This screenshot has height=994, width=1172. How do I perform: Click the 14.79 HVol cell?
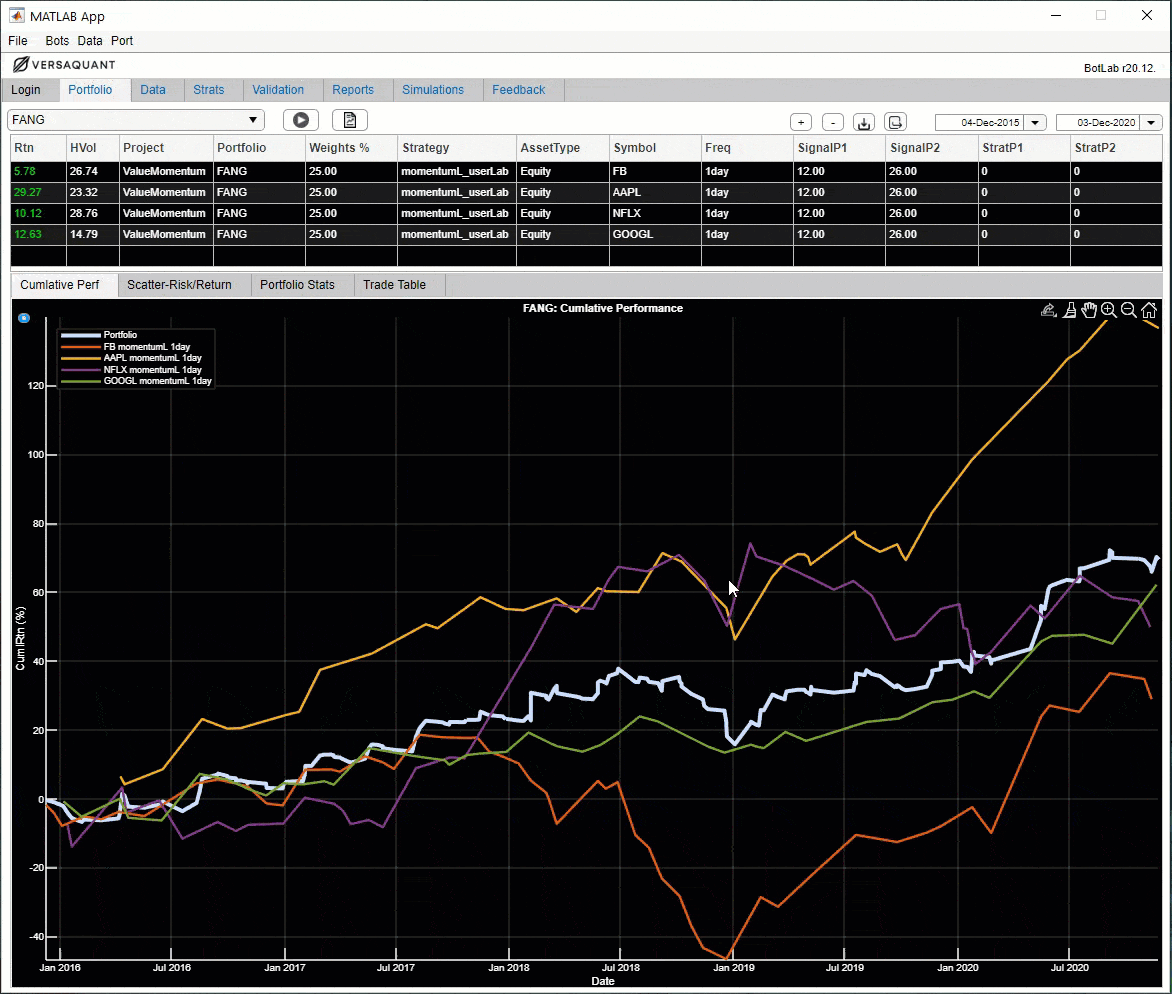point(93,234)
